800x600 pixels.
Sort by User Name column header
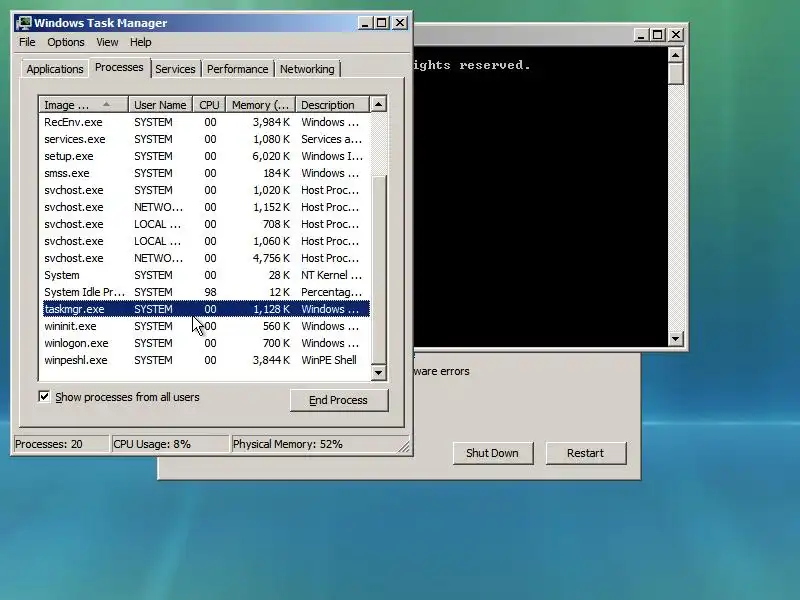pyautogui.click(x=160, y=105)
